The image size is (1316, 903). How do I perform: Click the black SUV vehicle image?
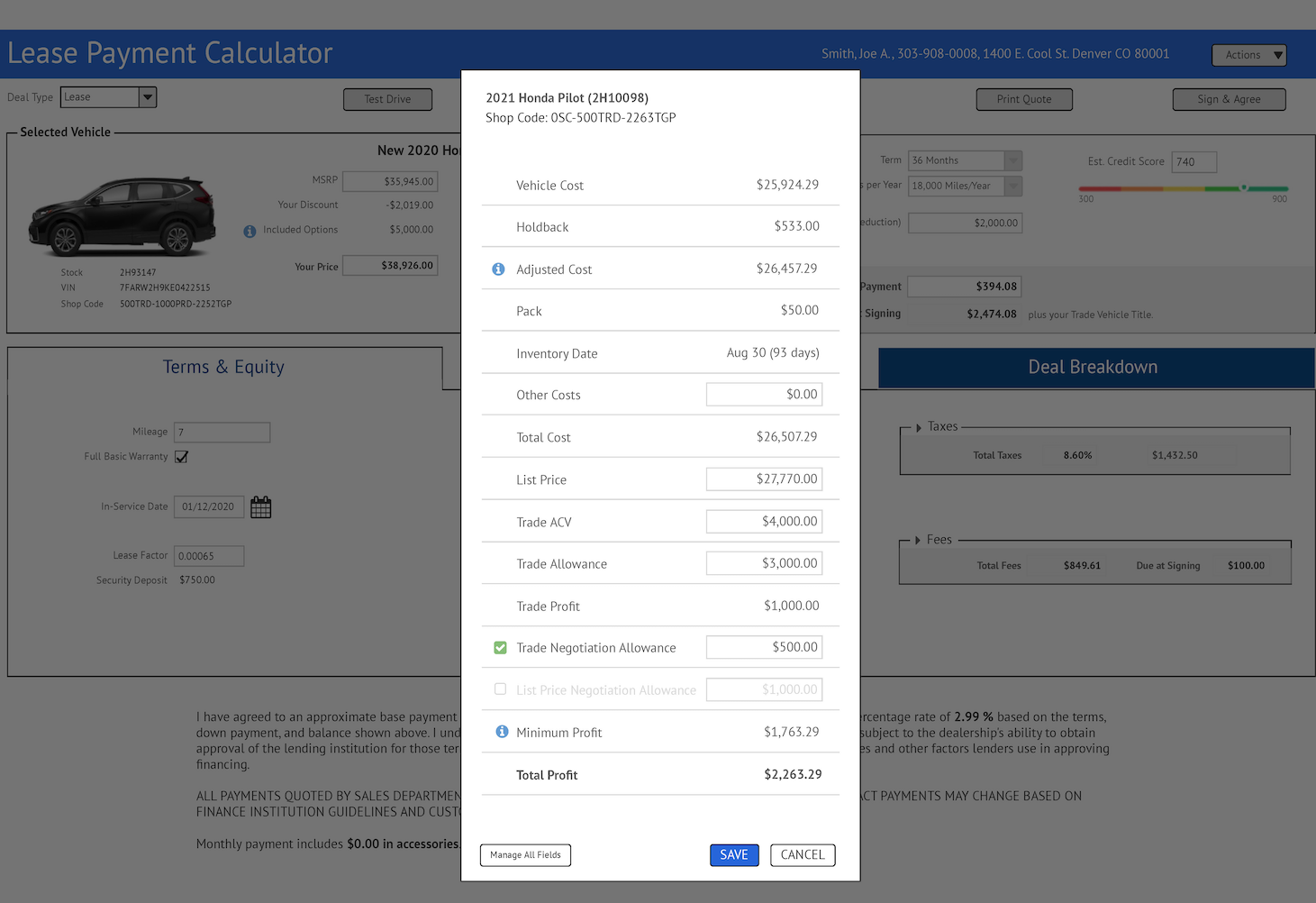[x=123, y=216]
